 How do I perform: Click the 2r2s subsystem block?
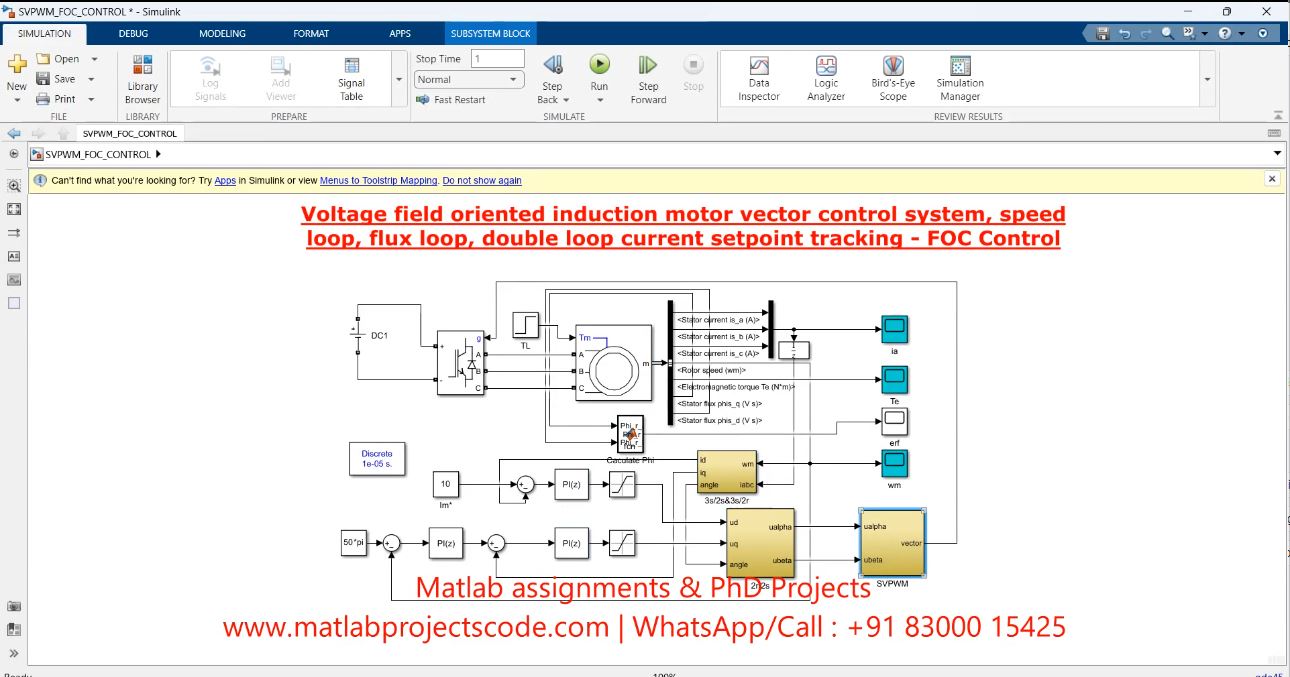[760, 543]
